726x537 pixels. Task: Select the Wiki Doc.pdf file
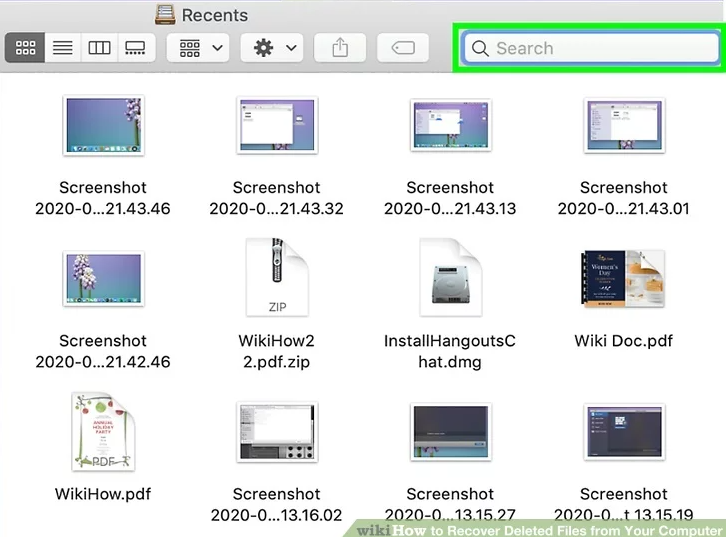click(623, 277)
